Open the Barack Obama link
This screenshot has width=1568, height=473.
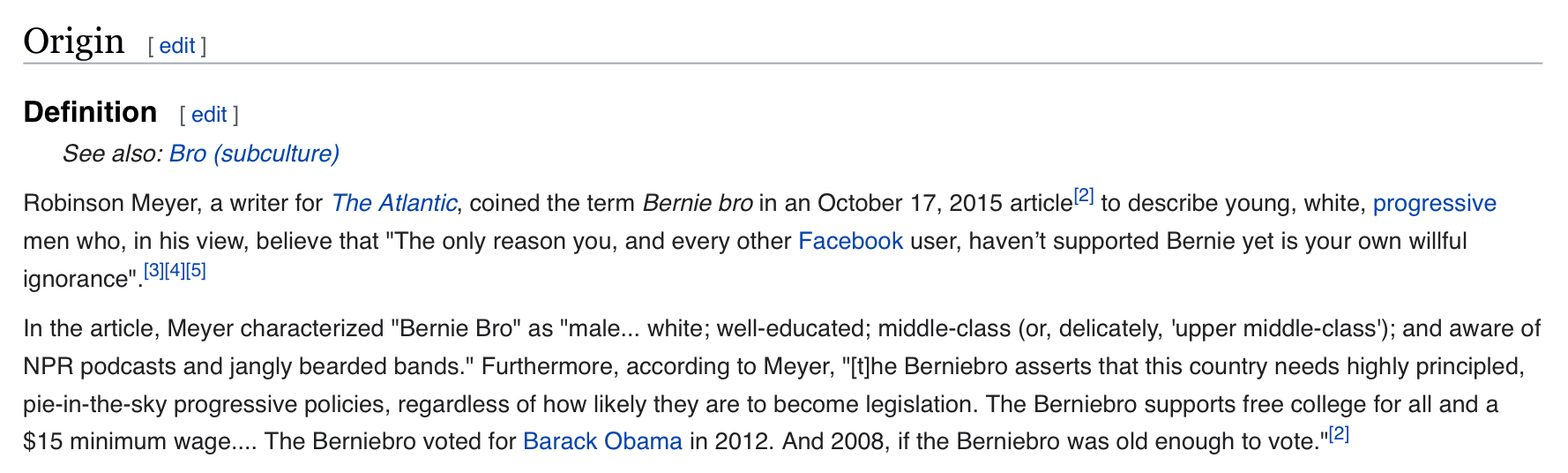click(x=602, y=441)
